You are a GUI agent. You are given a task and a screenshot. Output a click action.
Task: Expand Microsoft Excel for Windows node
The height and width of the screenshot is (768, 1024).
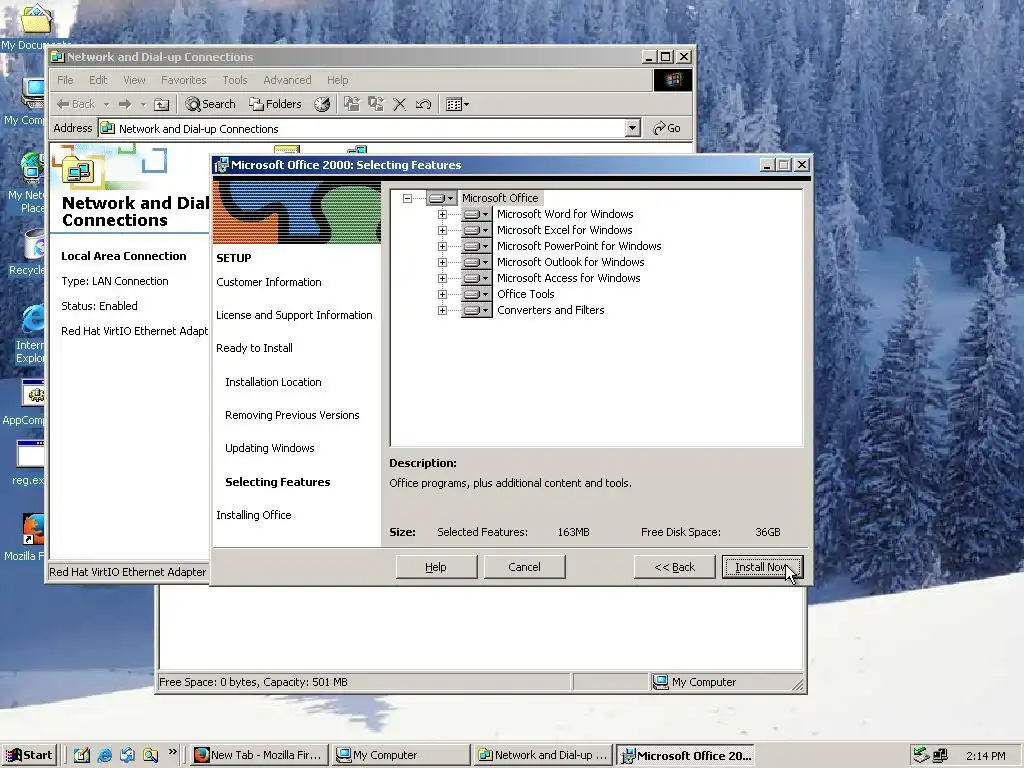(x=442, y=231)
